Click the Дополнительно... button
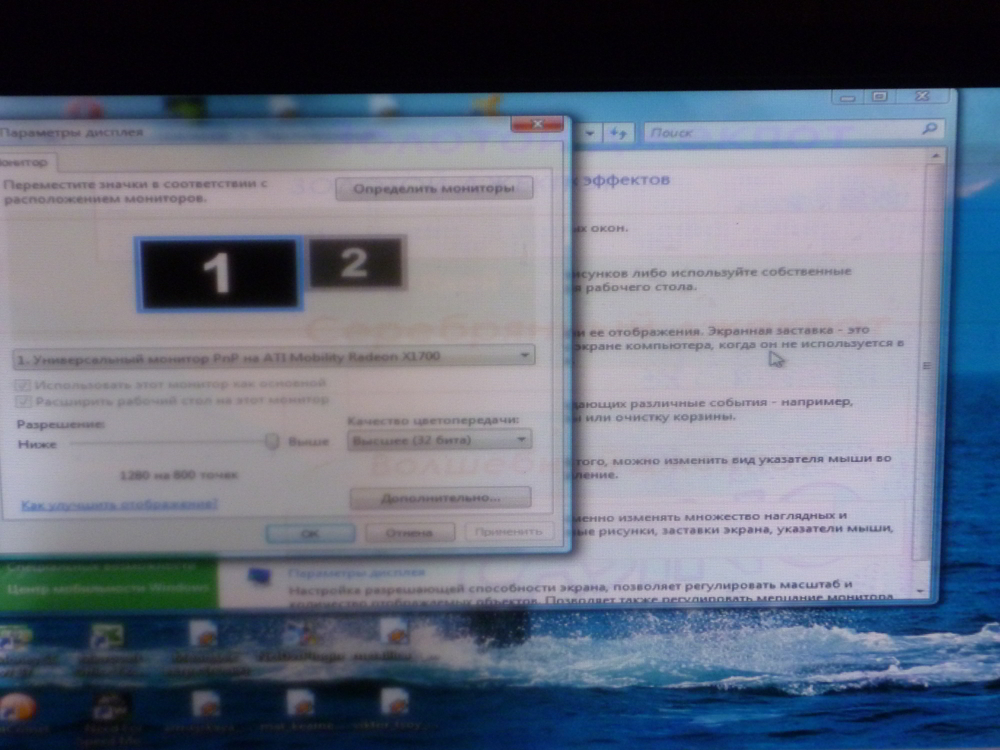 pyautogui.click(x=440, y=497)
